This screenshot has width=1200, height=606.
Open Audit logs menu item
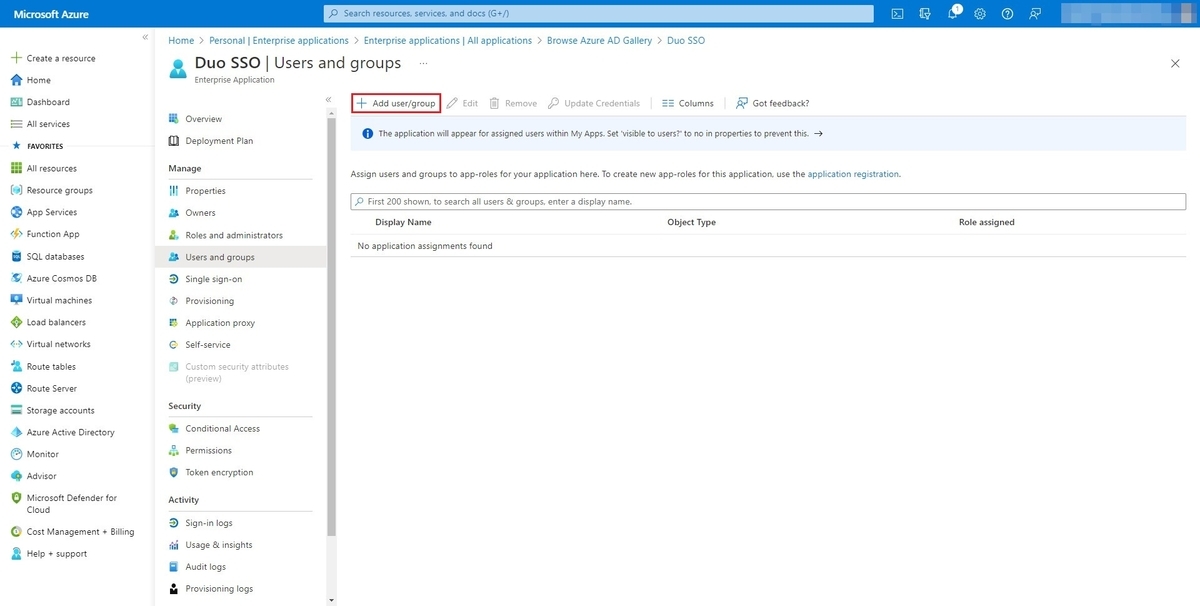pyautogui.click(x=205, y=567)
